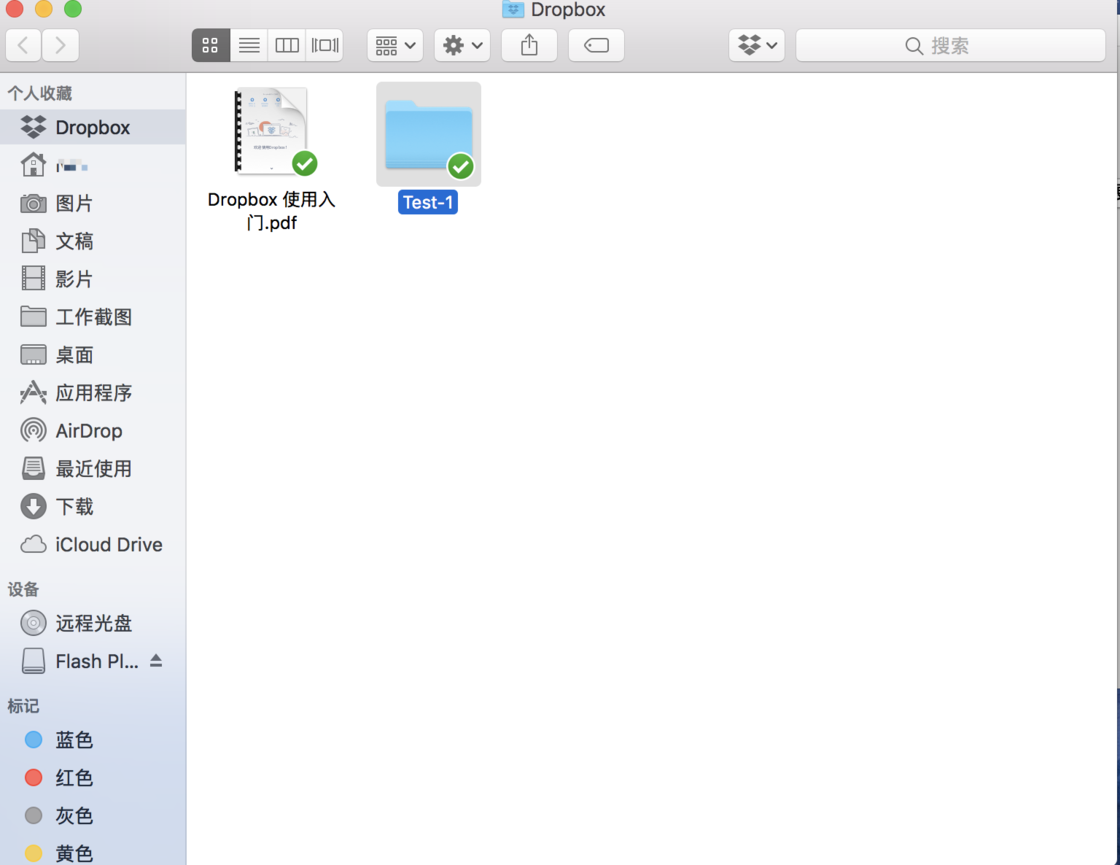Eject the Flash Player disk
1120x865 pixels.
point(156,661)
